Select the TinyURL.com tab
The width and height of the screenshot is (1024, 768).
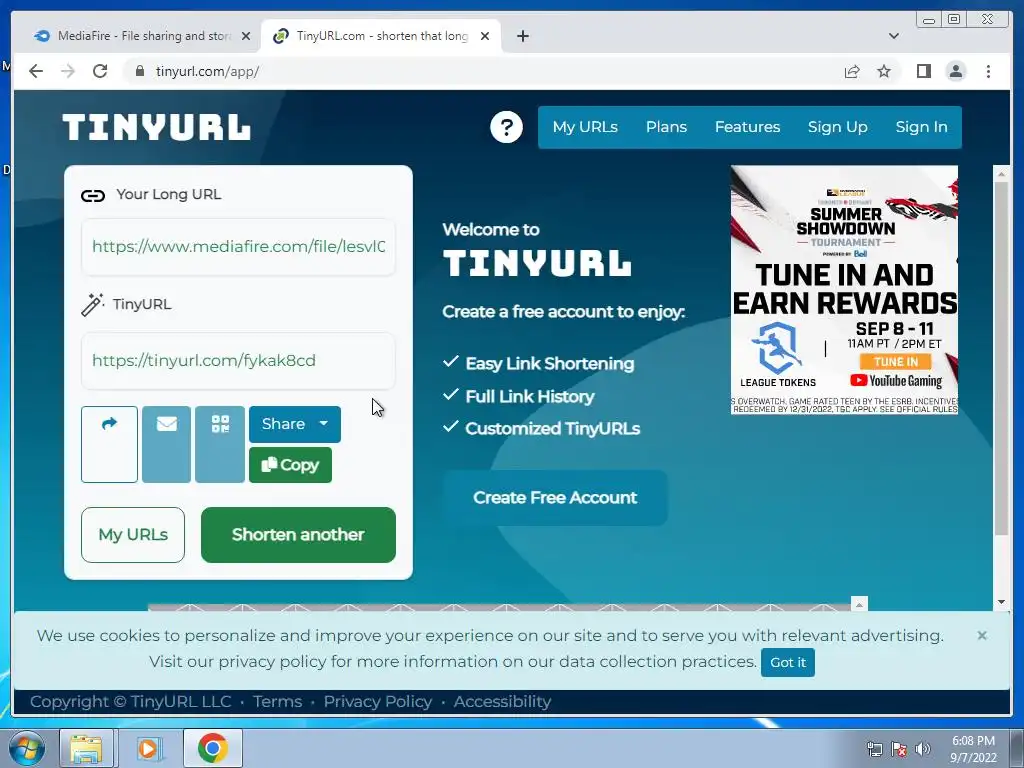click(381, 36)
